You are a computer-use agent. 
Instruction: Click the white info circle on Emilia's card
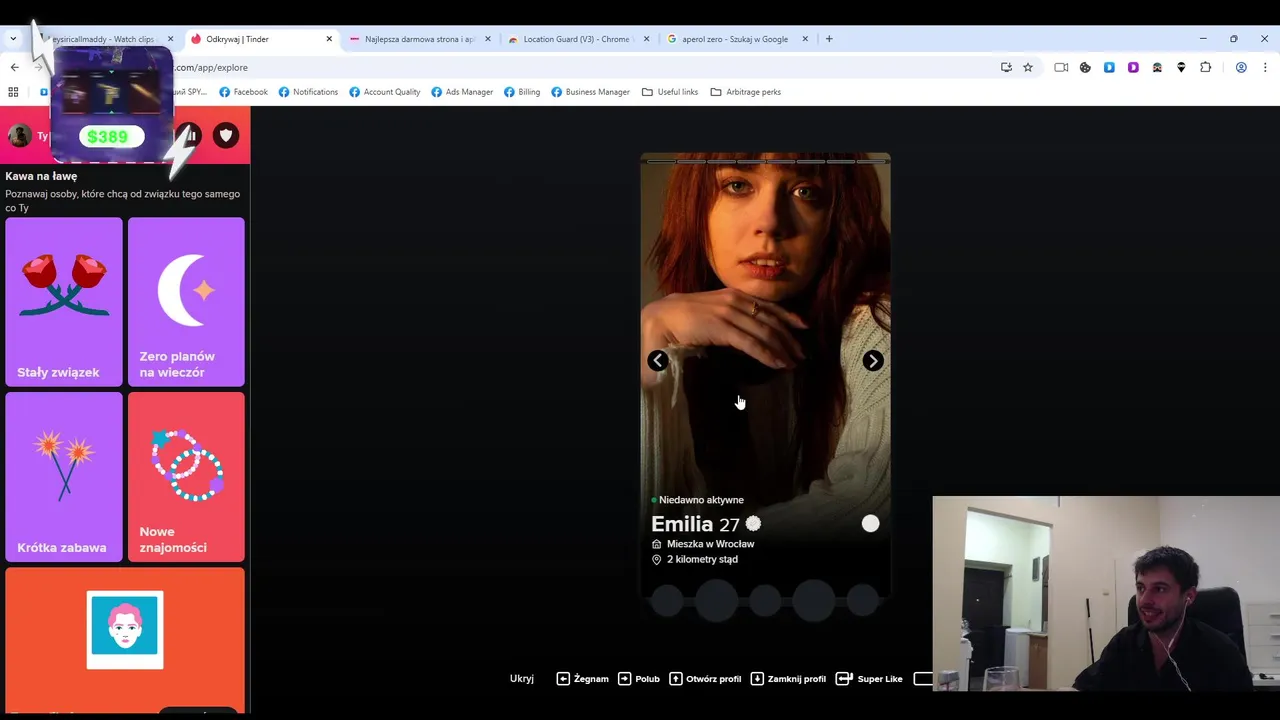871,523
